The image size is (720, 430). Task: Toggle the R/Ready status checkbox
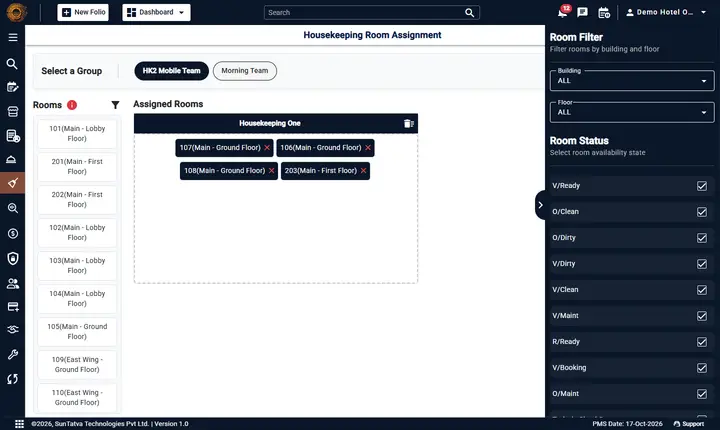pos(702,342)
